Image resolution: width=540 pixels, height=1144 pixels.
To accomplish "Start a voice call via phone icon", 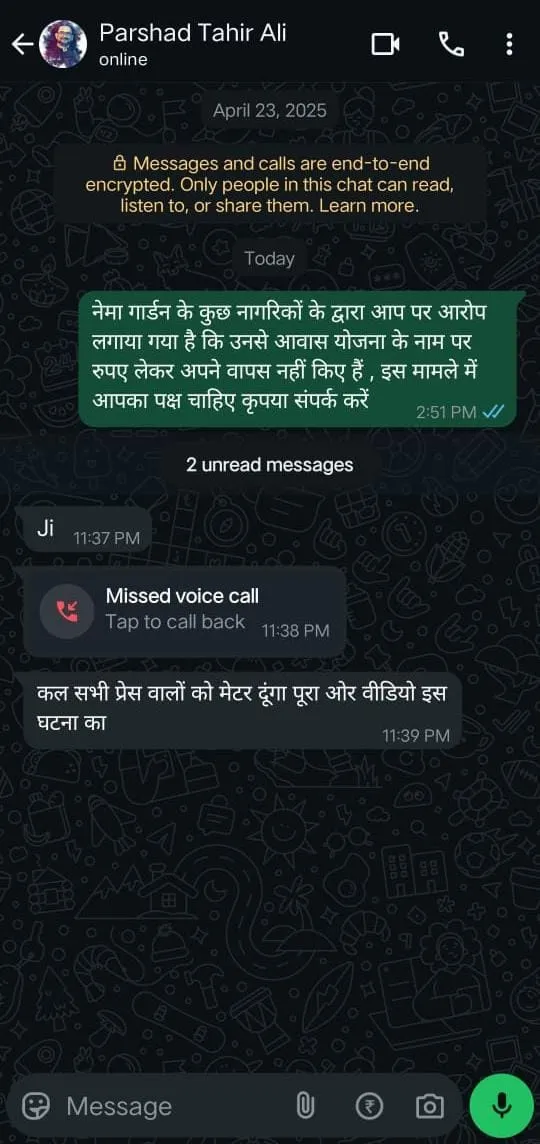I will click(451, 45).
